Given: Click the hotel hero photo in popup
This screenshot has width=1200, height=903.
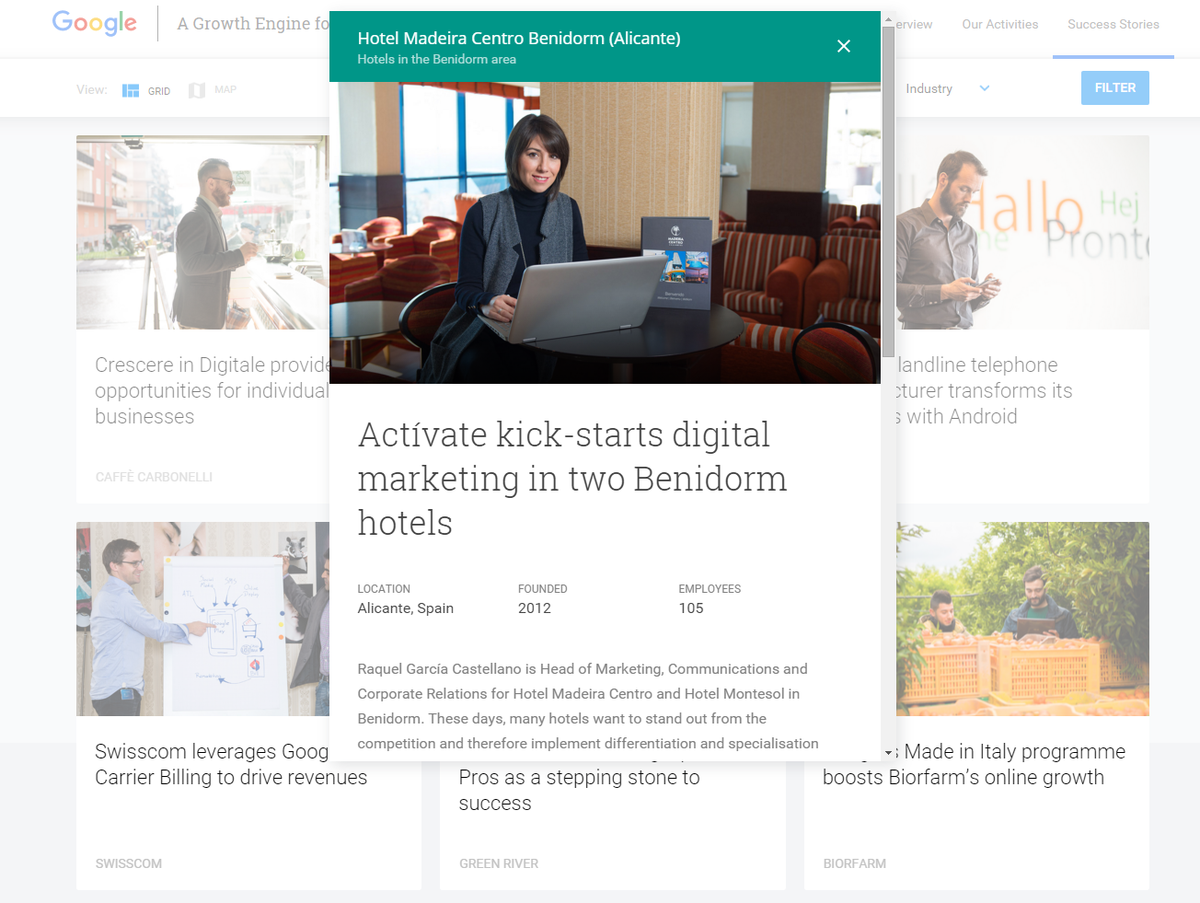Looking at the screenshot, I should 605,233.
